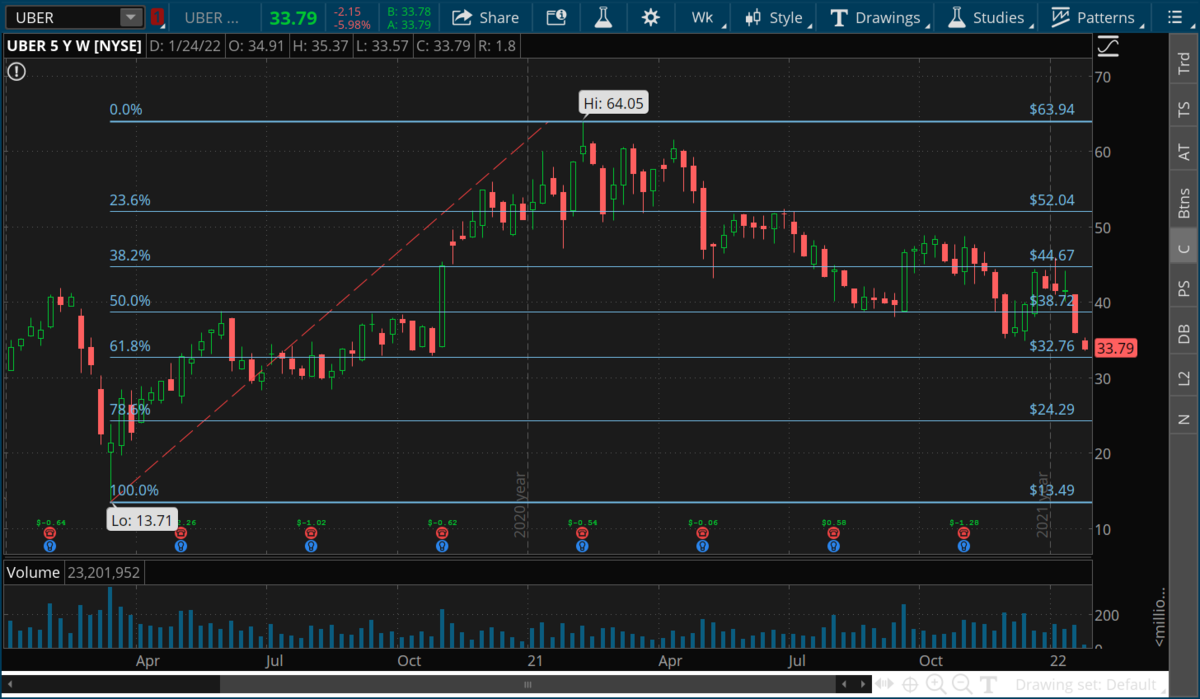Click the blue bulb icon under $-1.02
This screenshot has height=699, width=1200.
click(311, 546)
